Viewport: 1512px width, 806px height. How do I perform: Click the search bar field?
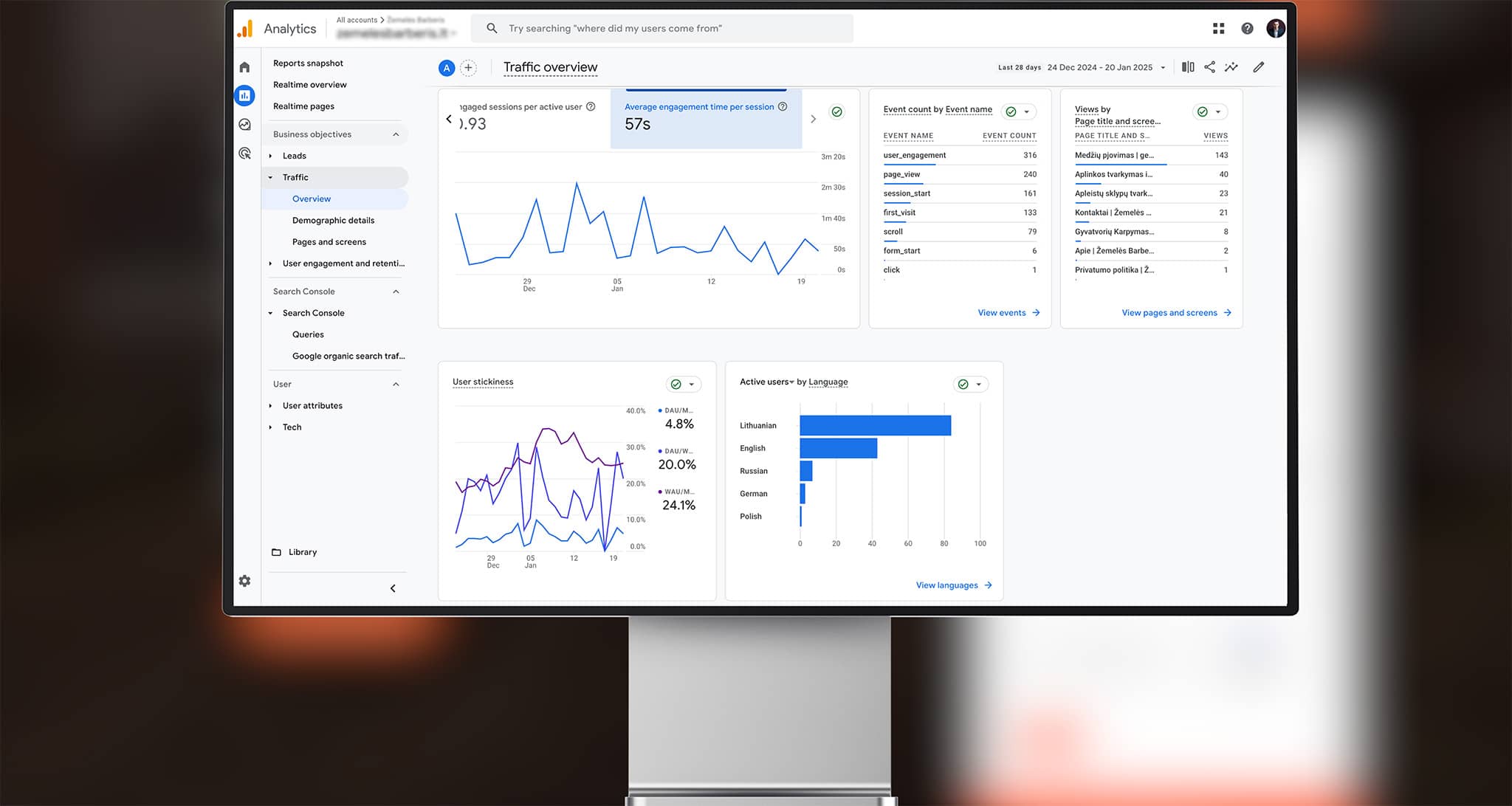click(x=664, y=29)
